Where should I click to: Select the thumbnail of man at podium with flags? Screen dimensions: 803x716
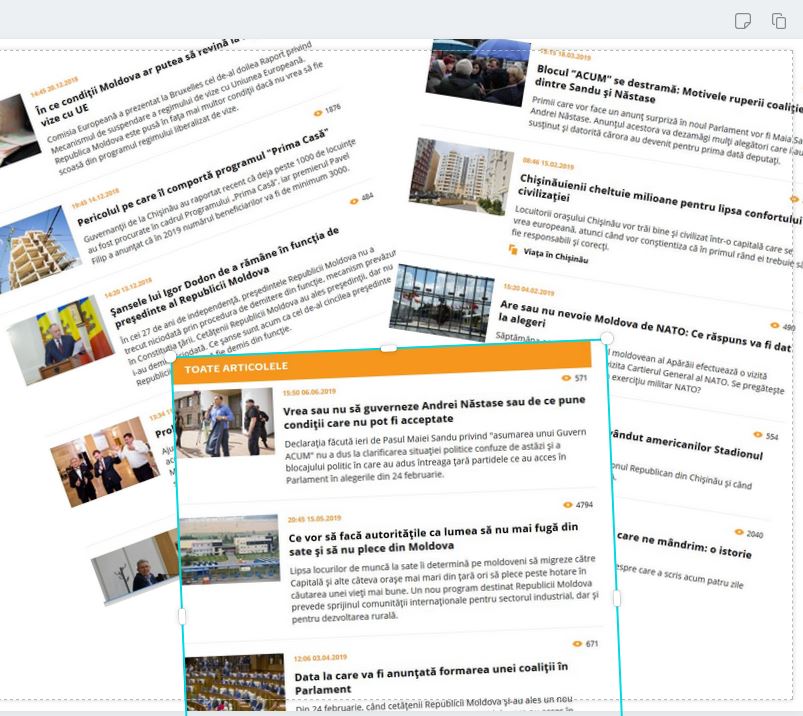[x=60, y=340]
